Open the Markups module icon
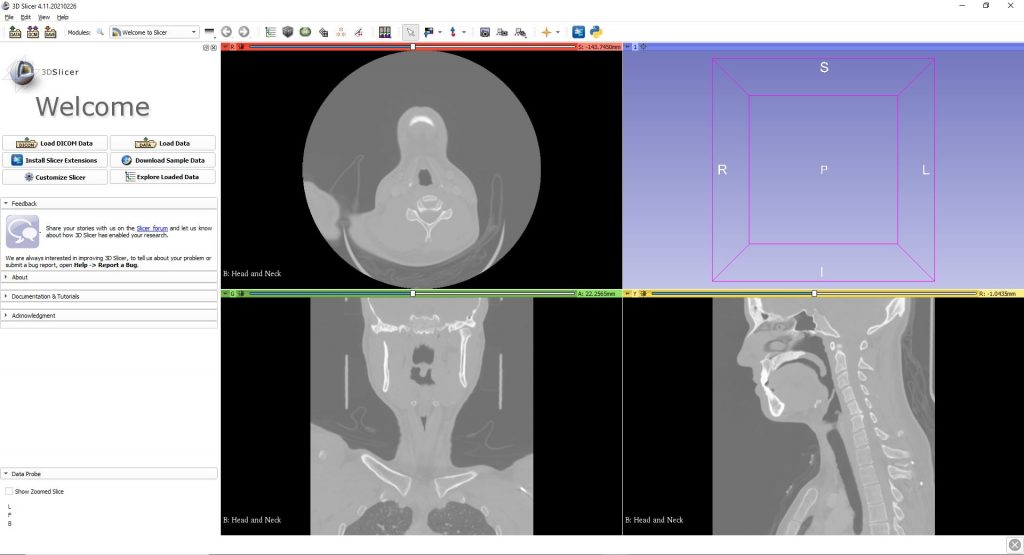Image resolution: width=1024 pixels, height=555 pixels. click(341, 32)
